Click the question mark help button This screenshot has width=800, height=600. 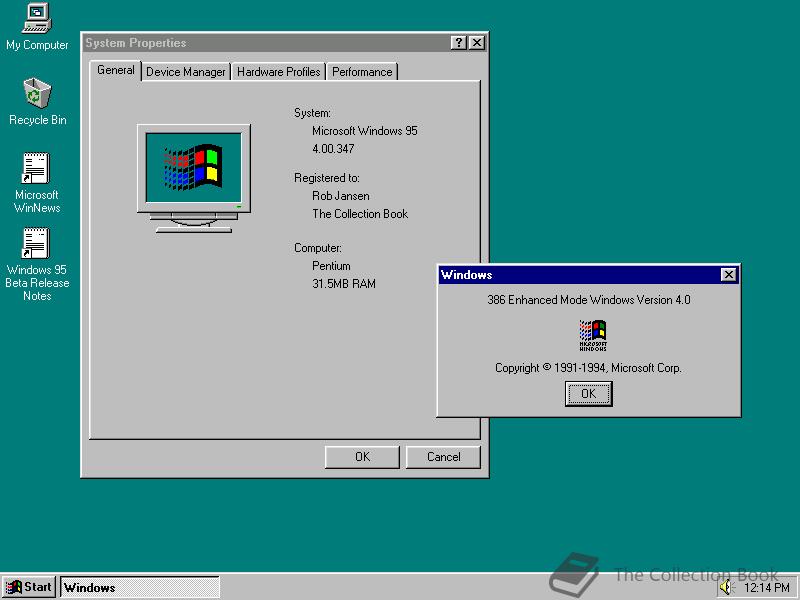pos(458,43)
